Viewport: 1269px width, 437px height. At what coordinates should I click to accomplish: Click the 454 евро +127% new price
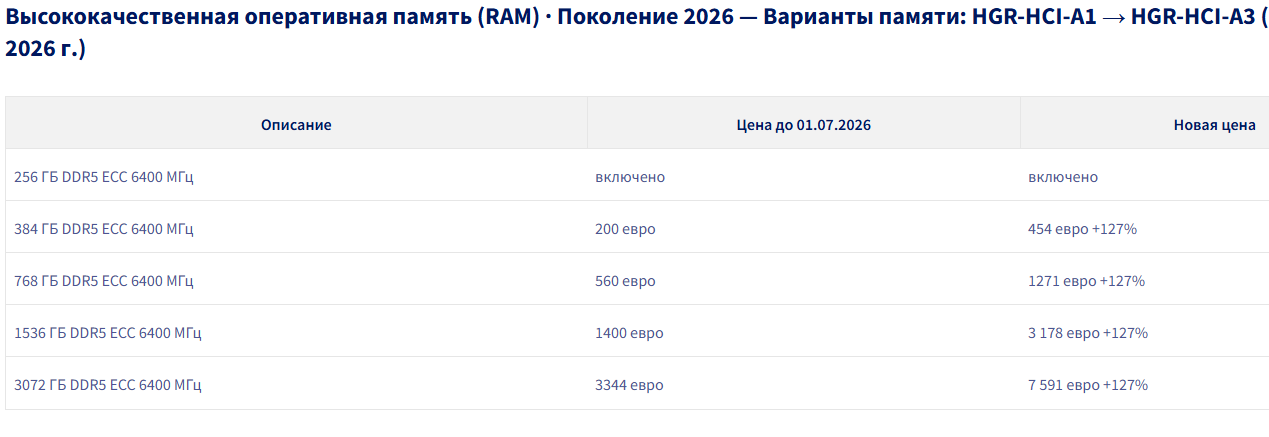coord(1082,229)
